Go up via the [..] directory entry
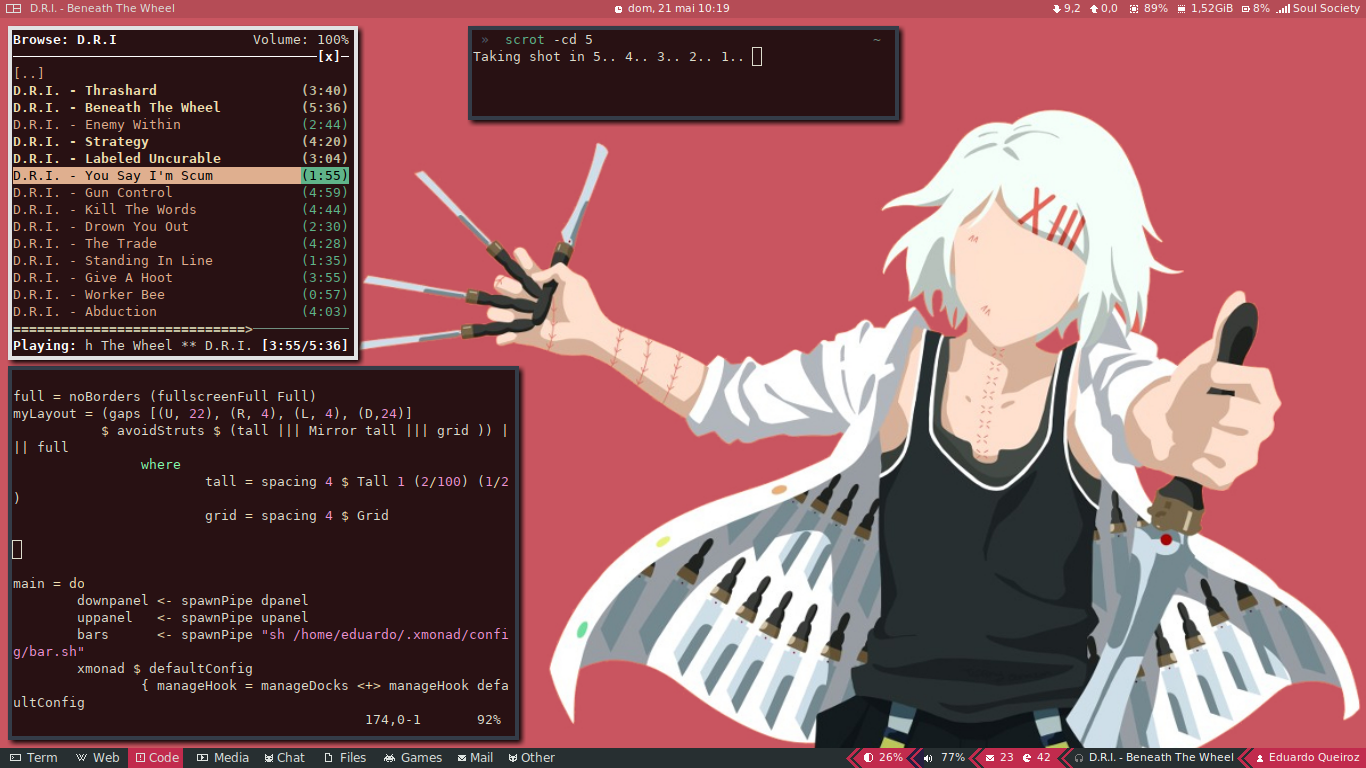Screen dimensions: 1366x768 29,73
